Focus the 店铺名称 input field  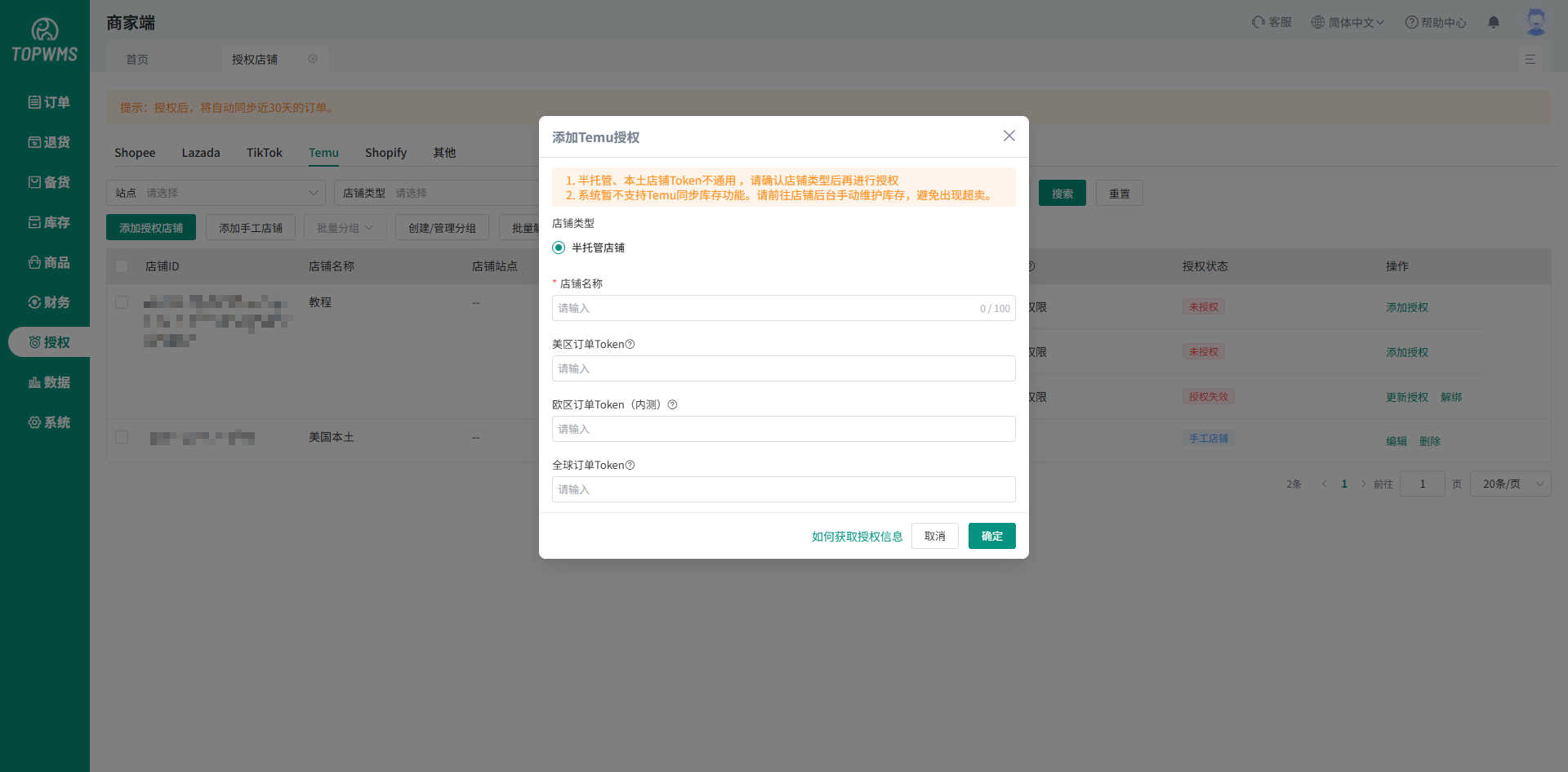(x=784, y=308)
